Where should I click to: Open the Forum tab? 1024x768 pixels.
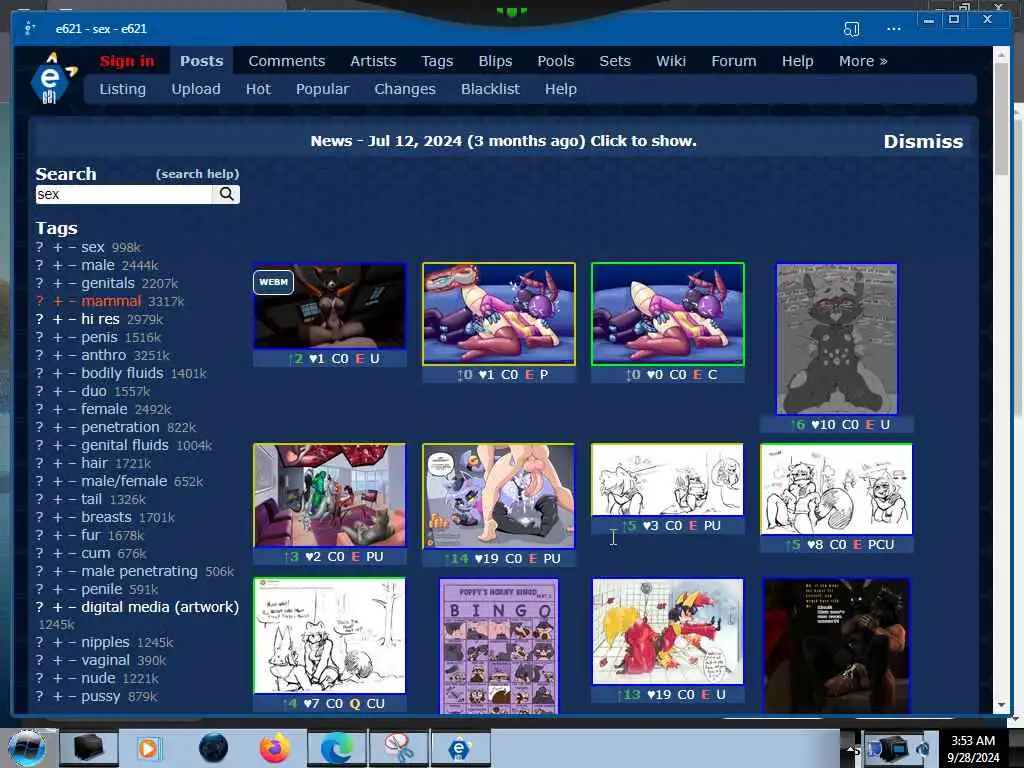click(733, 61)
